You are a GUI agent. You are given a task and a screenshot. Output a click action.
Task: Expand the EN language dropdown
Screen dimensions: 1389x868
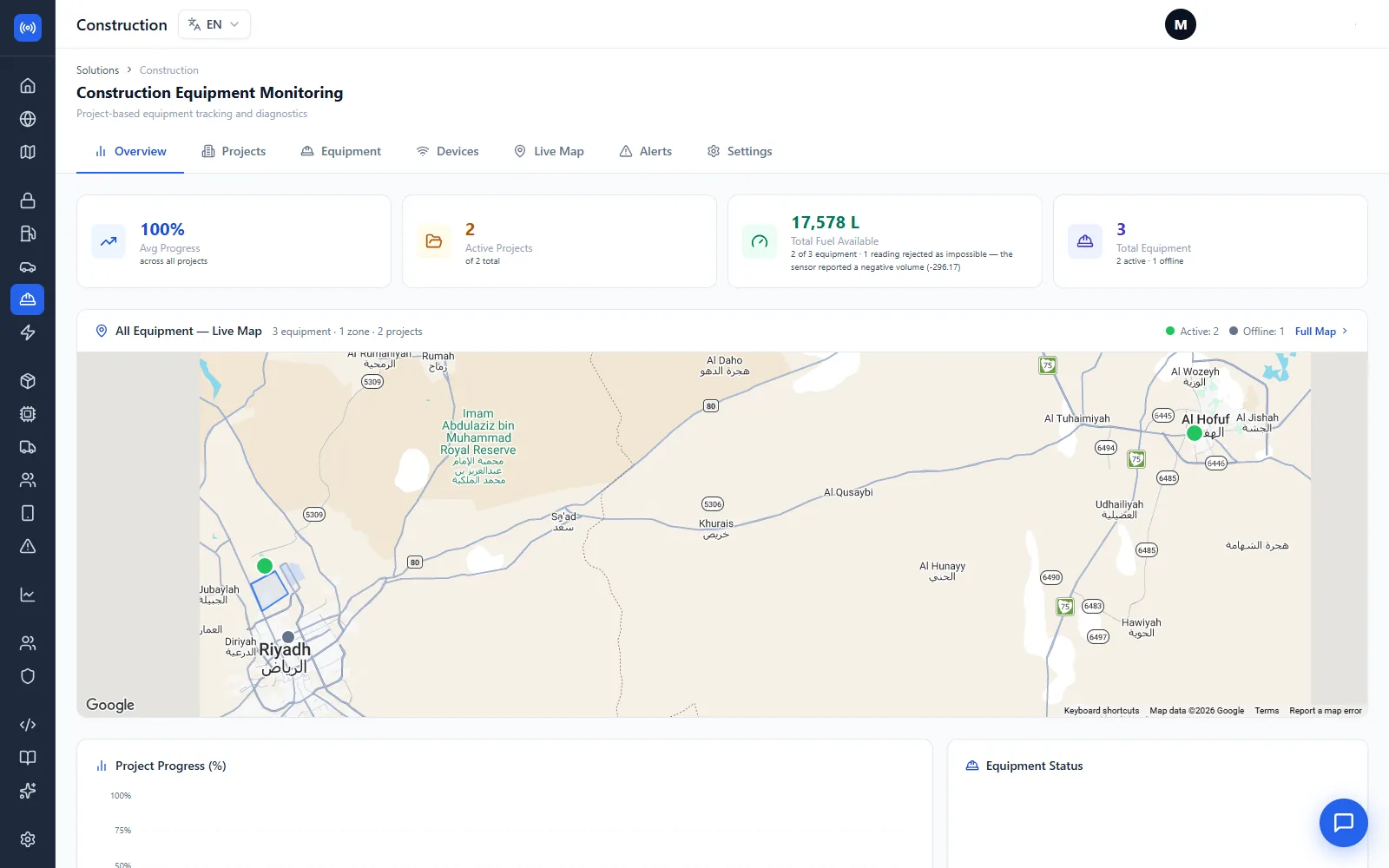(x=214, y=24)
